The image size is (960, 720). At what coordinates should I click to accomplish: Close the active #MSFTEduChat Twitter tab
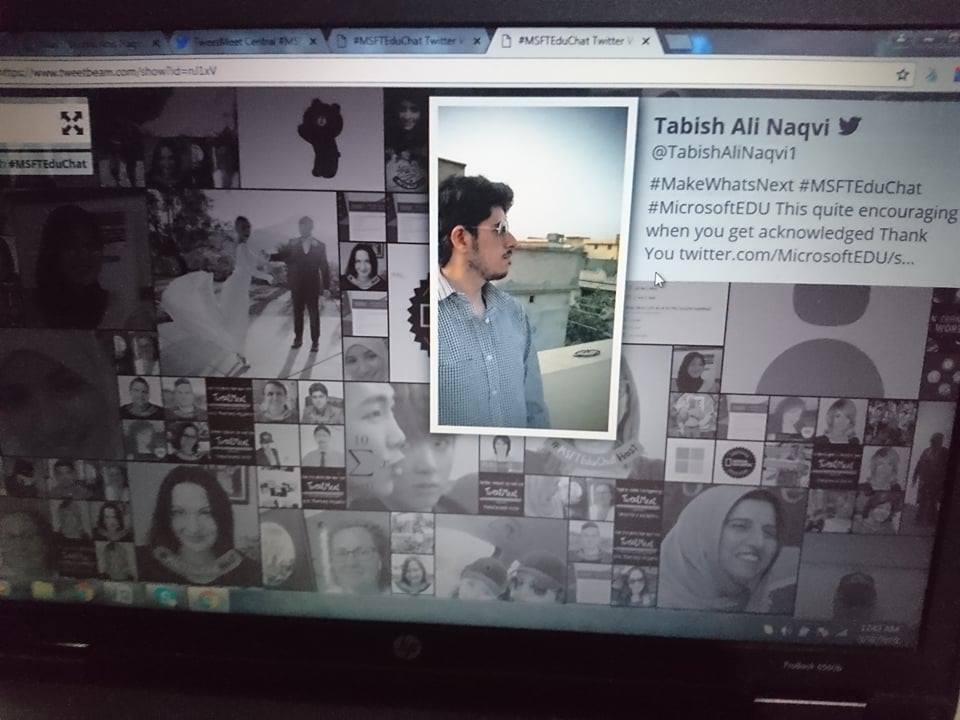(x=645, y=42)
